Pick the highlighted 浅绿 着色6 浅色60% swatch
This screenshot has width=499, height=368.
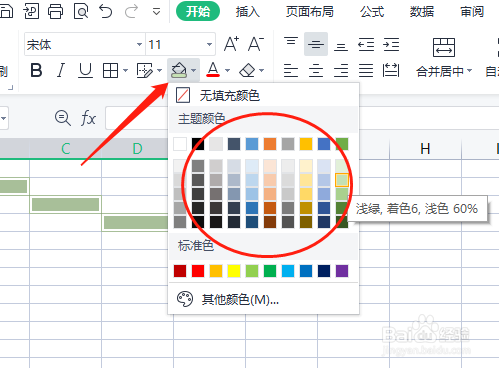click(342, 180)
